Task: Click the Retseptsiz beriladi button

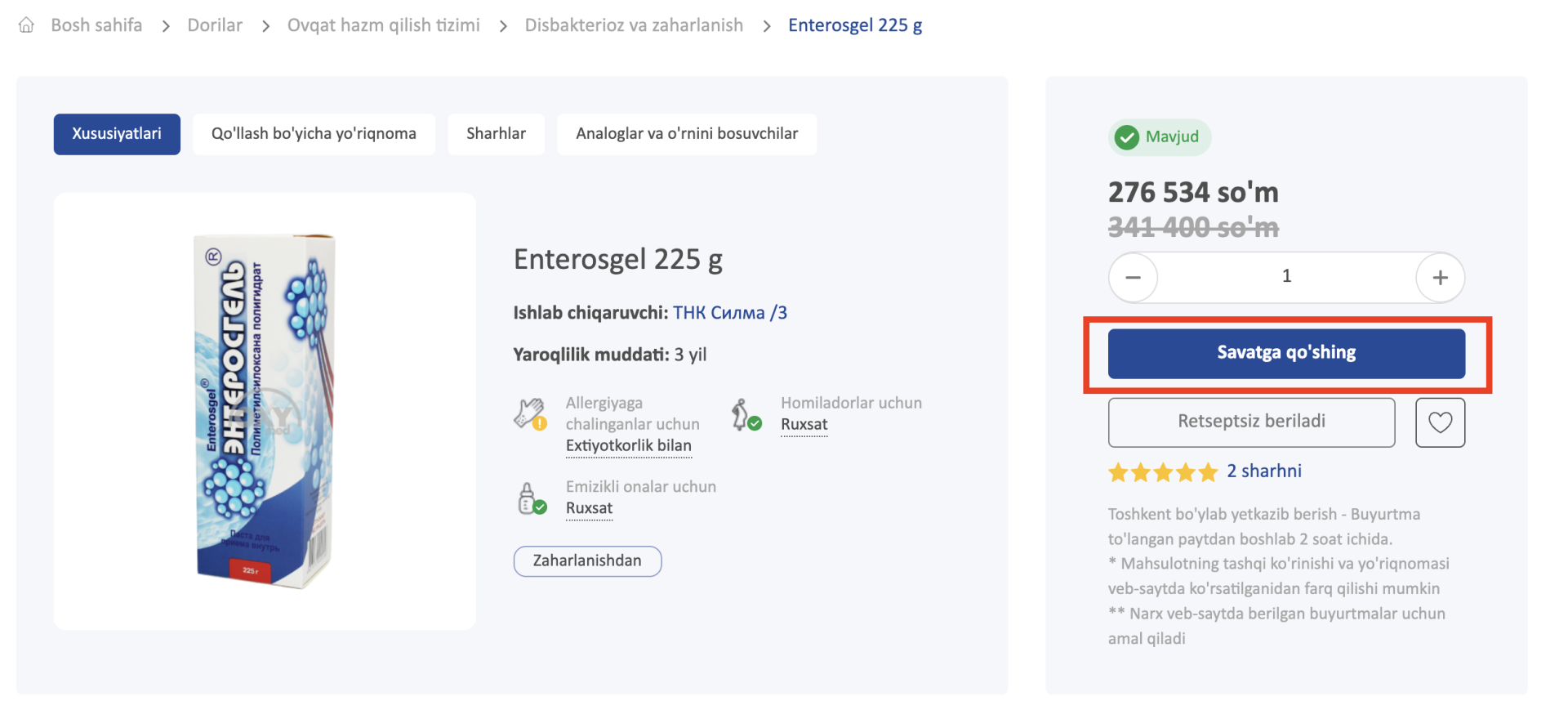Action: tap(1251, 422)
